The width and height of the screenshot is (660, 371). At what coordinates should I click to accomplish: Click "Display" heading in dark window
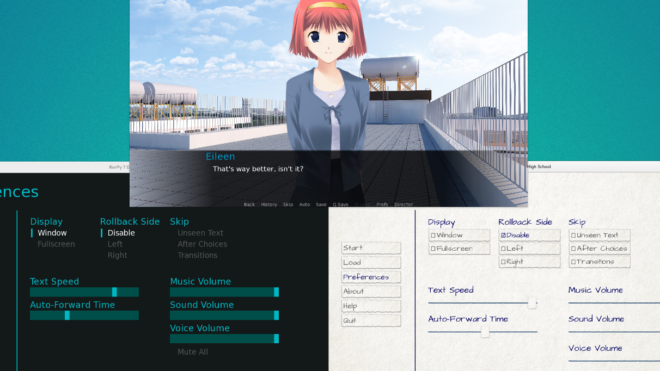[x=46, y=222]
